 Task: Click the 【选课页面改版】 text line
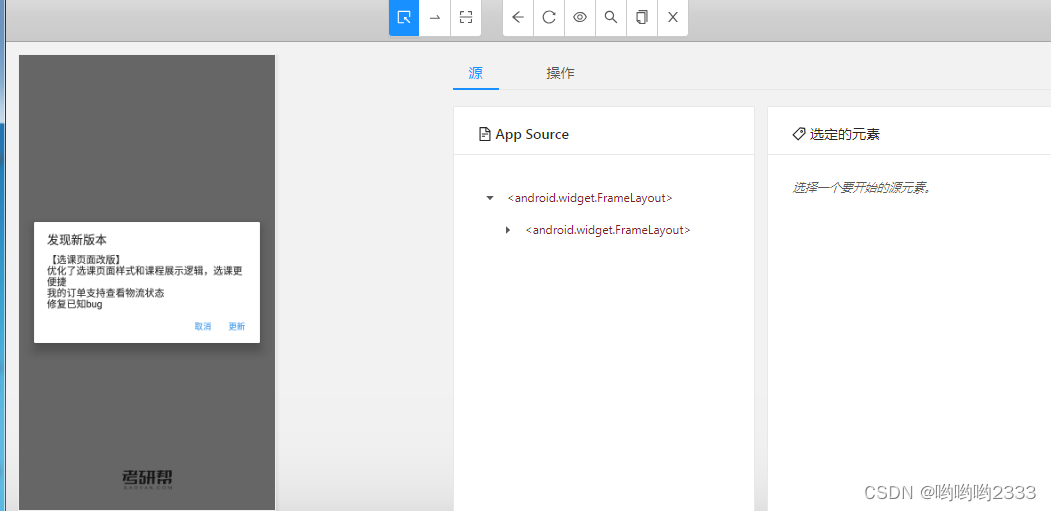click(x=84, y=260)
